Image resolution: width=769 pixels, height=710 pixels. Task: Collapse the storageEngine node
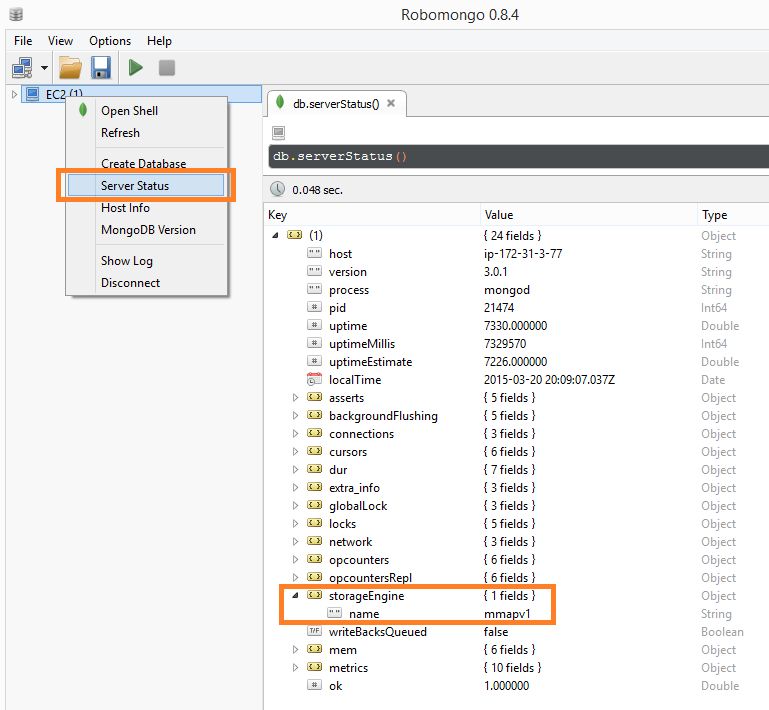(295, 596)
